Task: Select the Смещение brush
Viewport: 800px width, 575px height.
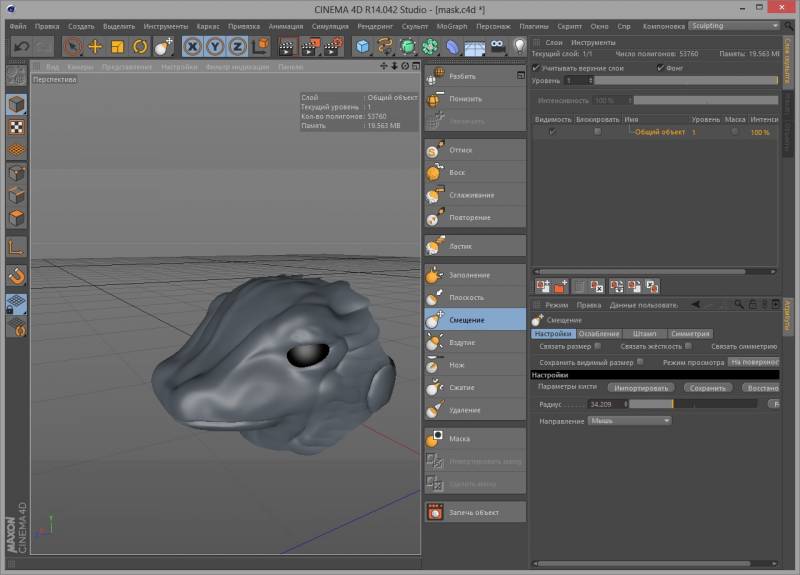Action: tap(475, 320)
